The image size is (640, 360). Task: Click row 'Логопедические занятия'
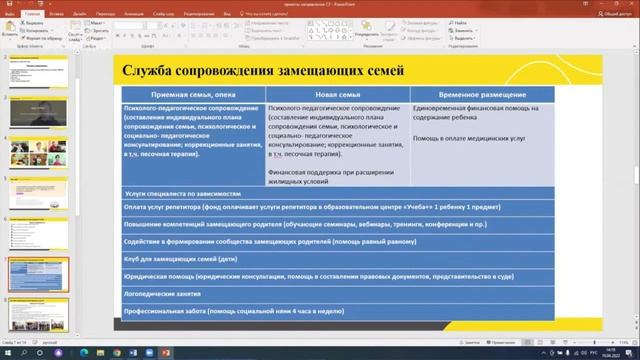338,294
